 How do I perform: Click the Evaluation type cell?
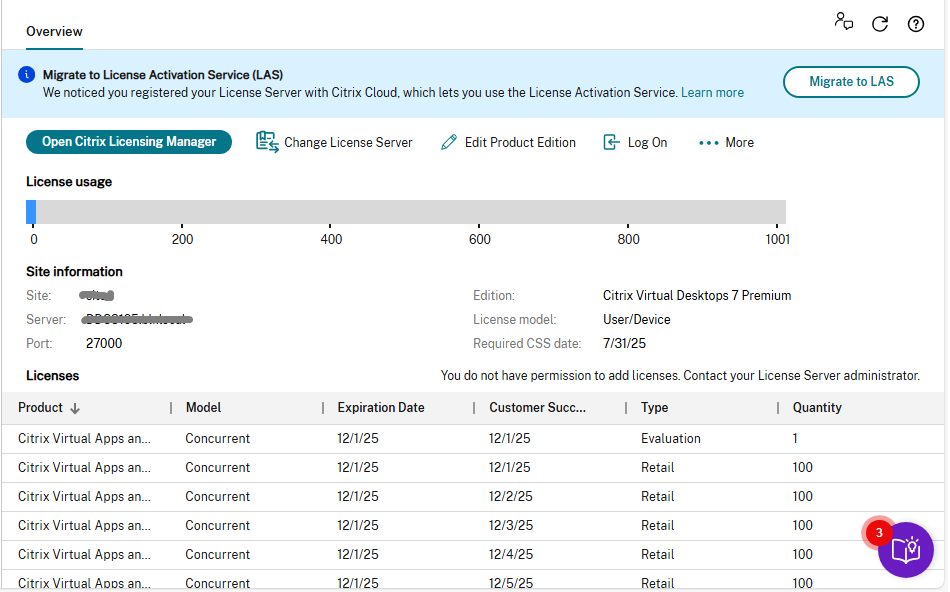671,439
